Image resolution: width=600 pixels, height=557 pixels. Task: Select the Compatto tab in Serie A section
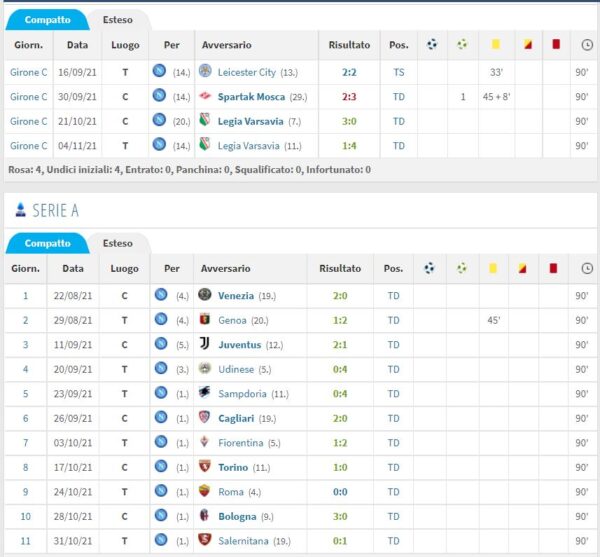pos(47,244)
